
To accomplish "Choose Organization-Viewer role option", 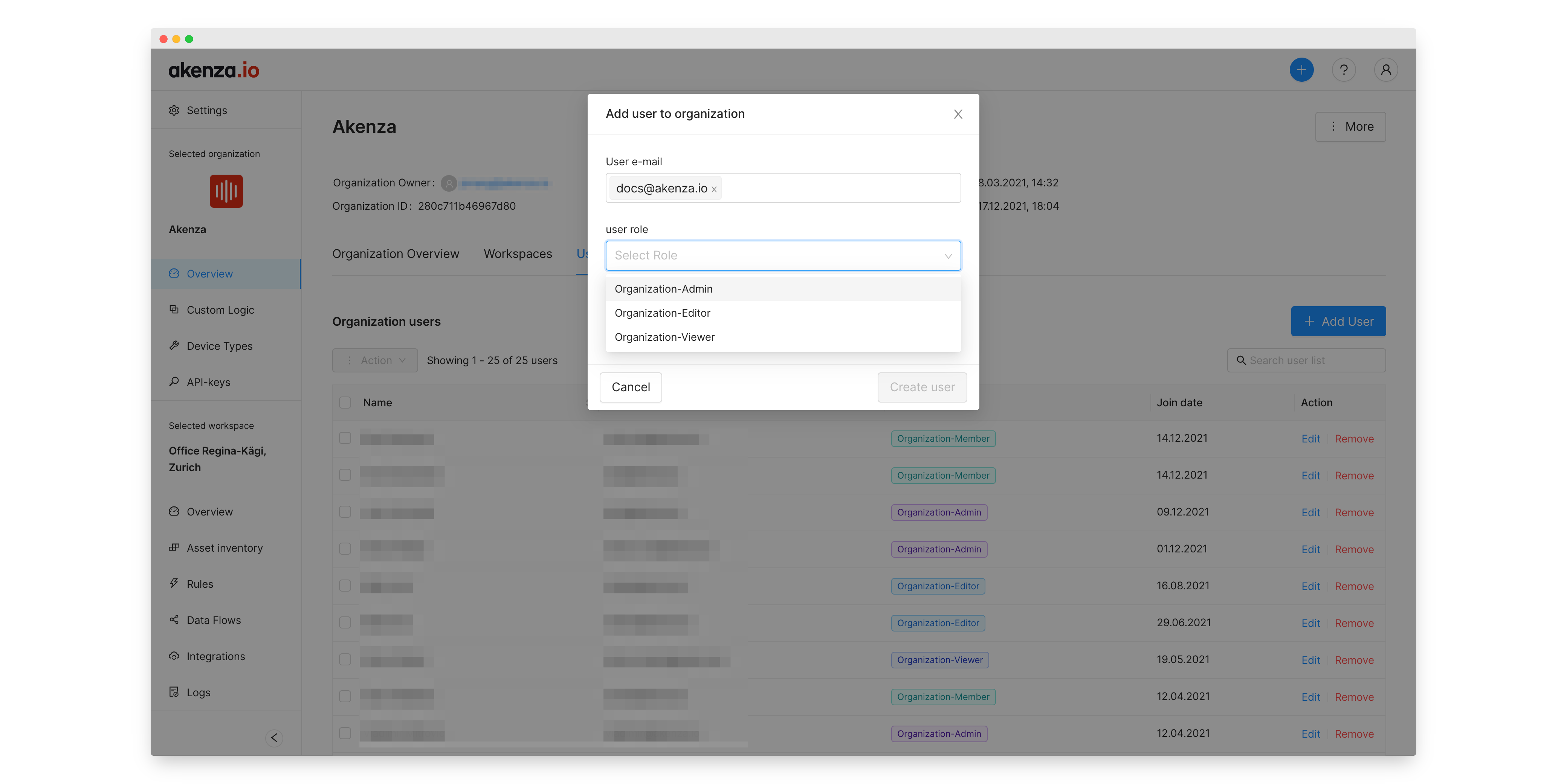I will coord(783,337).
